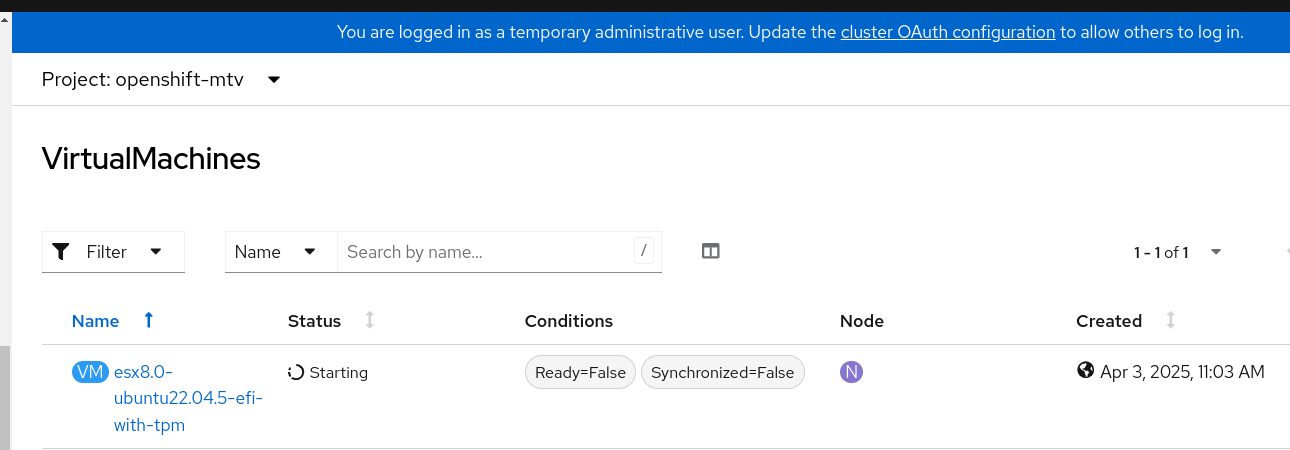1290x450 pixels.
Task: Sort by the Created column header label
Action: point(1109,321)
